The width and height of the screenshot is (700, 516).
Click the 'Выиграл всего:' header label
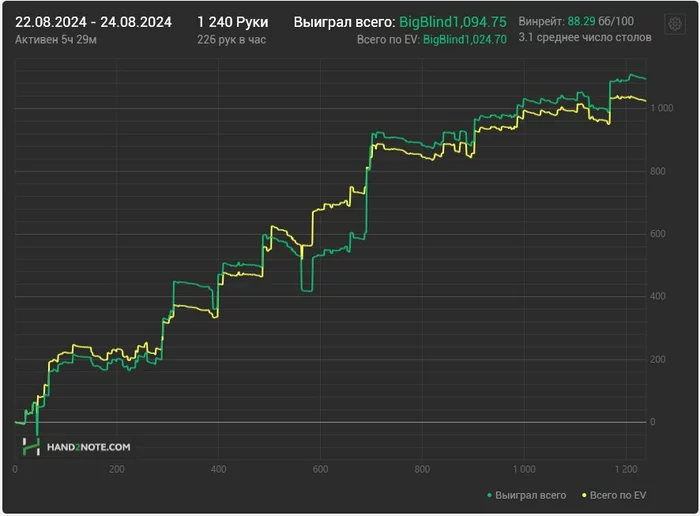pyautogui.click(x=344, y=22)
